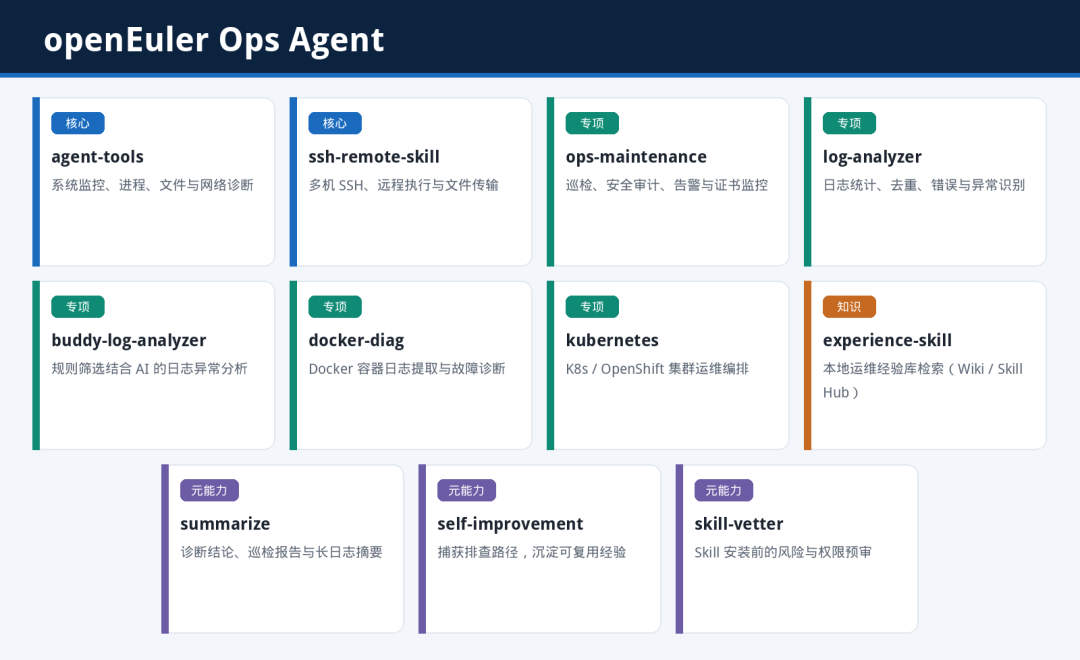Viewport: 1080px width, 660px height.
Task: Click the orange 知识 badge
Action: click(849, 307)
